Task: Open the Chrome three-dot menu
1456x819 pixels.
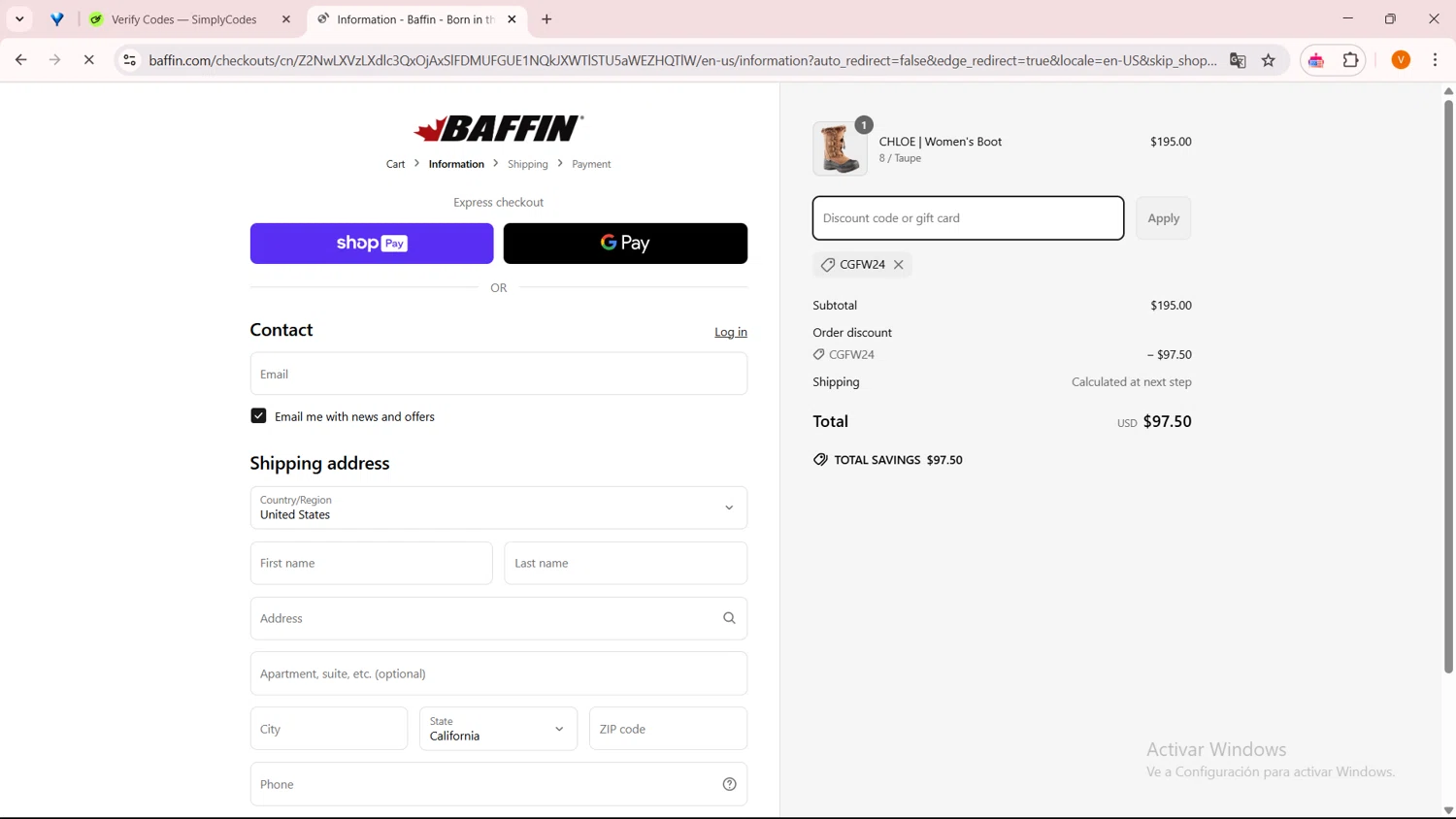Action: point(1435,60)
